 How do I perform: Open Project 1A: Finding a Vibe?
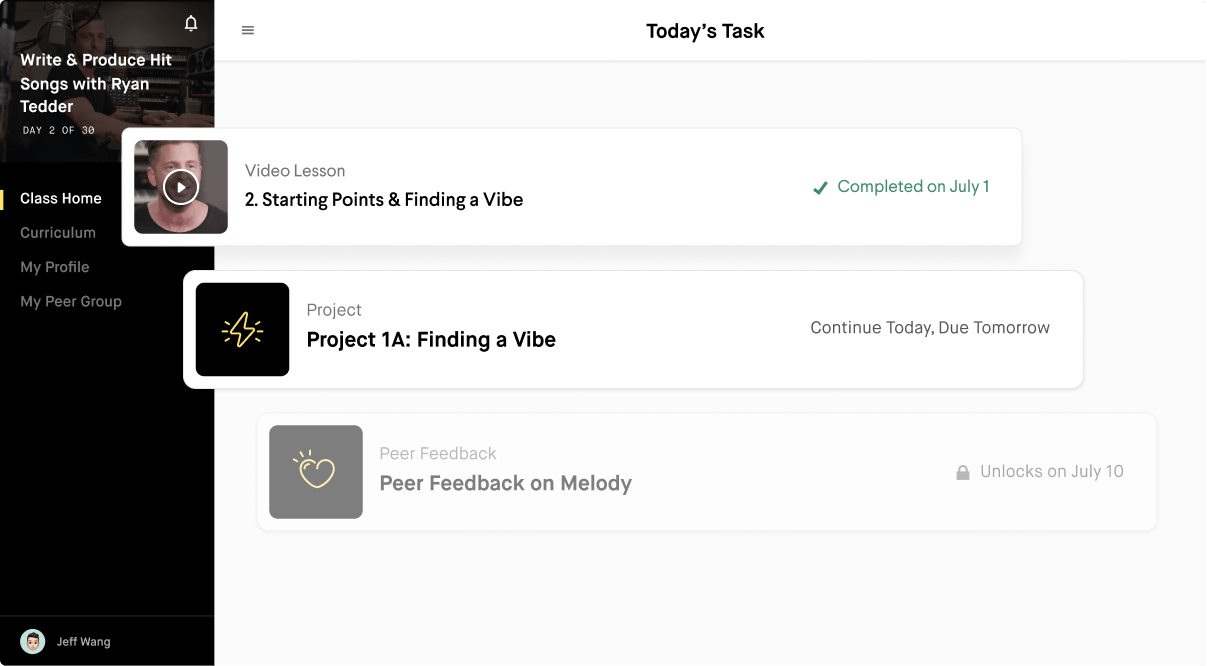pos(431,339)
